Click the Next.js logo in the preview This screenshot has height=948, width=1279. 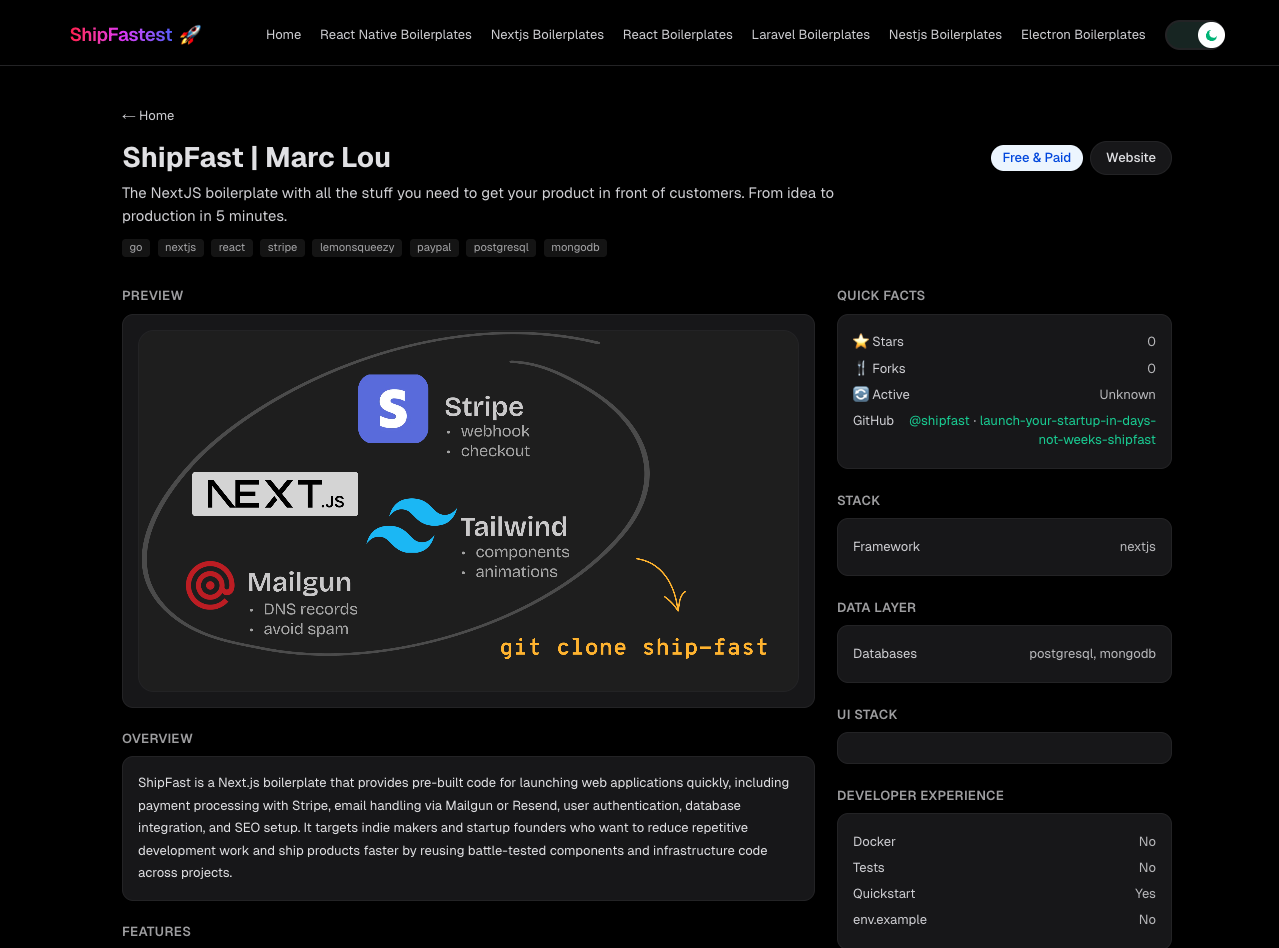point(274,493)
